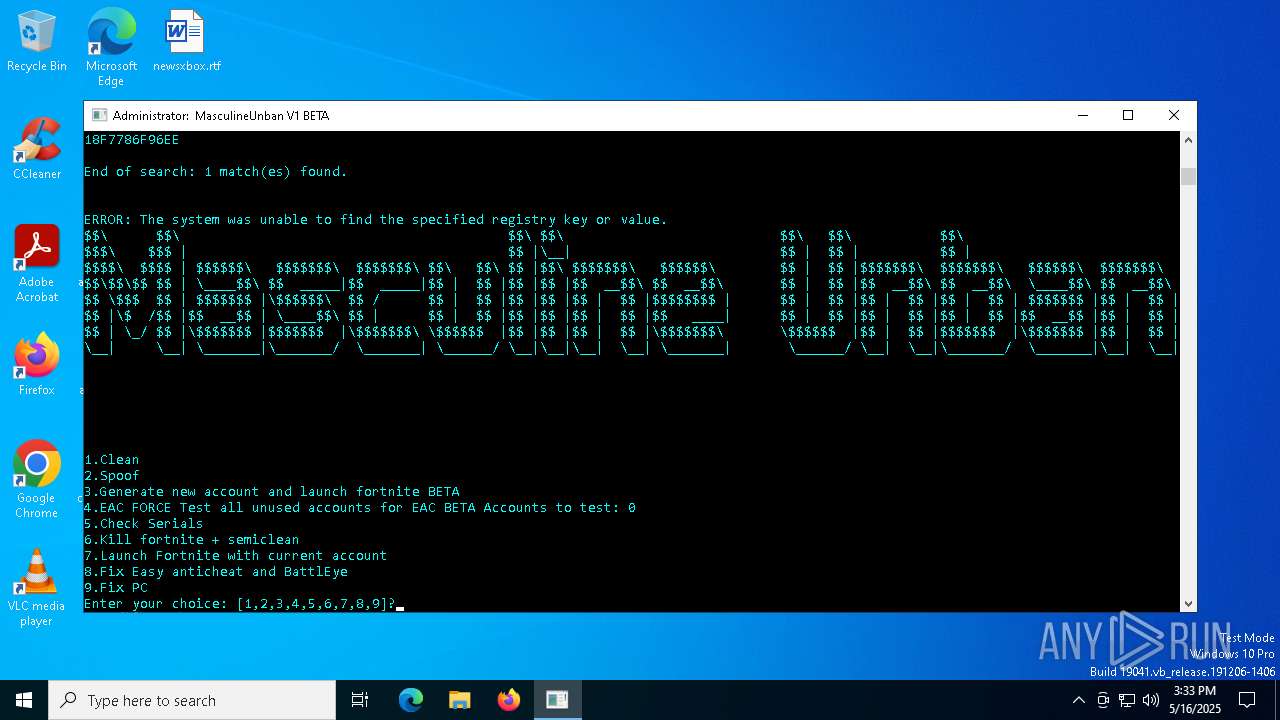Open the volume control tray icon
This screenshot has width=1280, height=720.
(1151, 700)
